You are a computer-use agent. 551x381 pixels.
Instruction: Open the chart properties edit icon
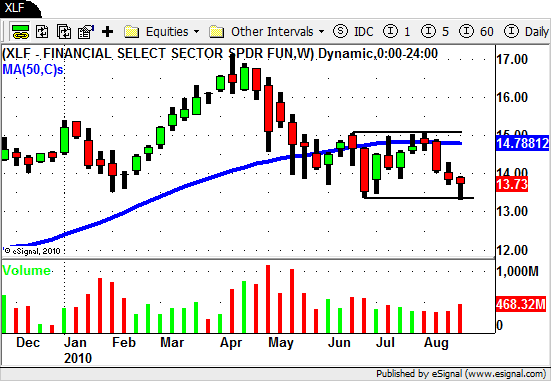[86, 32]
